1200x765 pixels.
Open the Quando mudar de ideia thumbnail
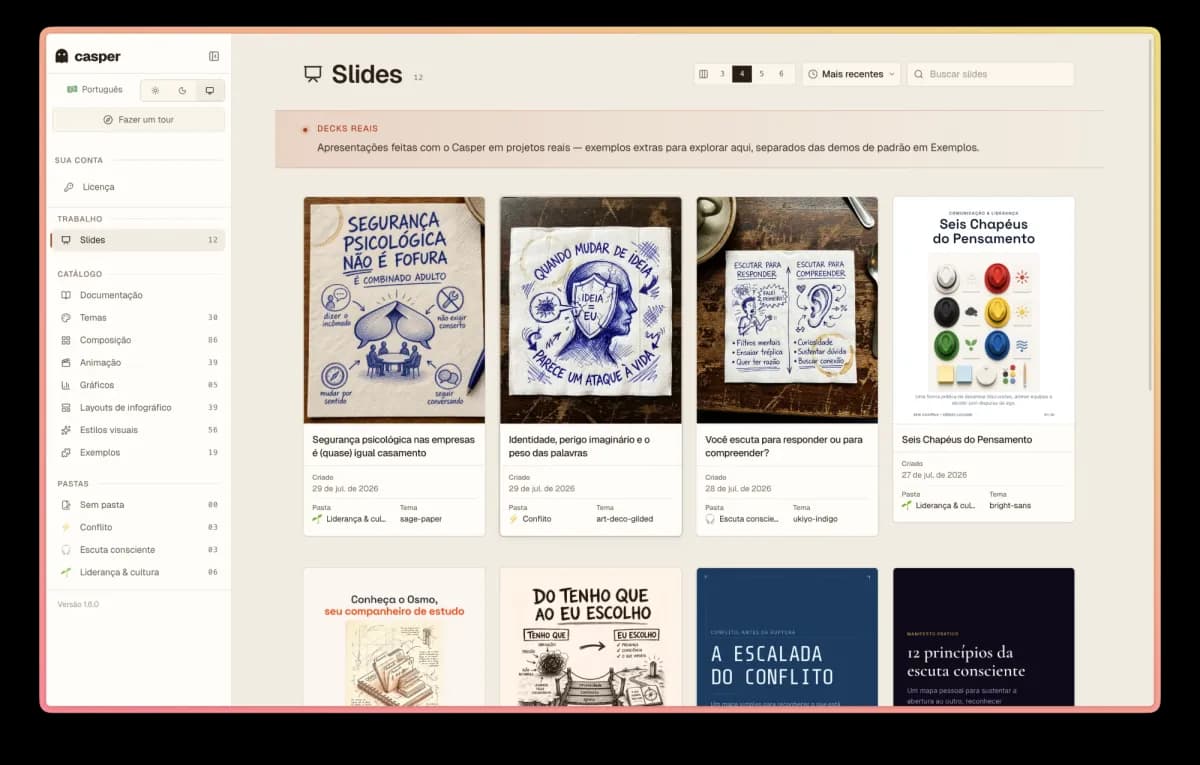click(x=591, y=310)
